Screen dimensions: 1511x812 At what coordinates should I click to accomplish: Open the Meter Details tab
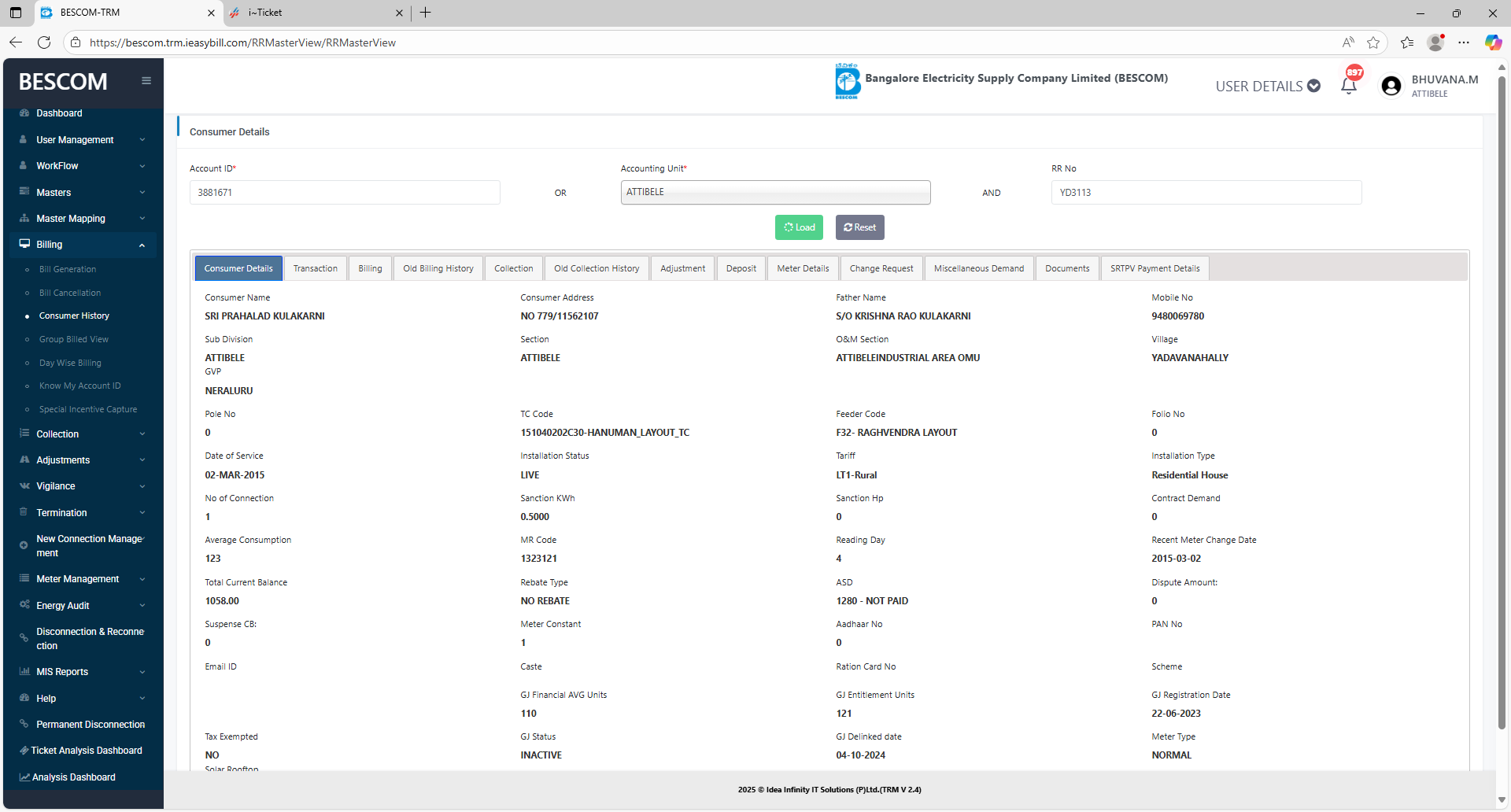click(803, 268)
